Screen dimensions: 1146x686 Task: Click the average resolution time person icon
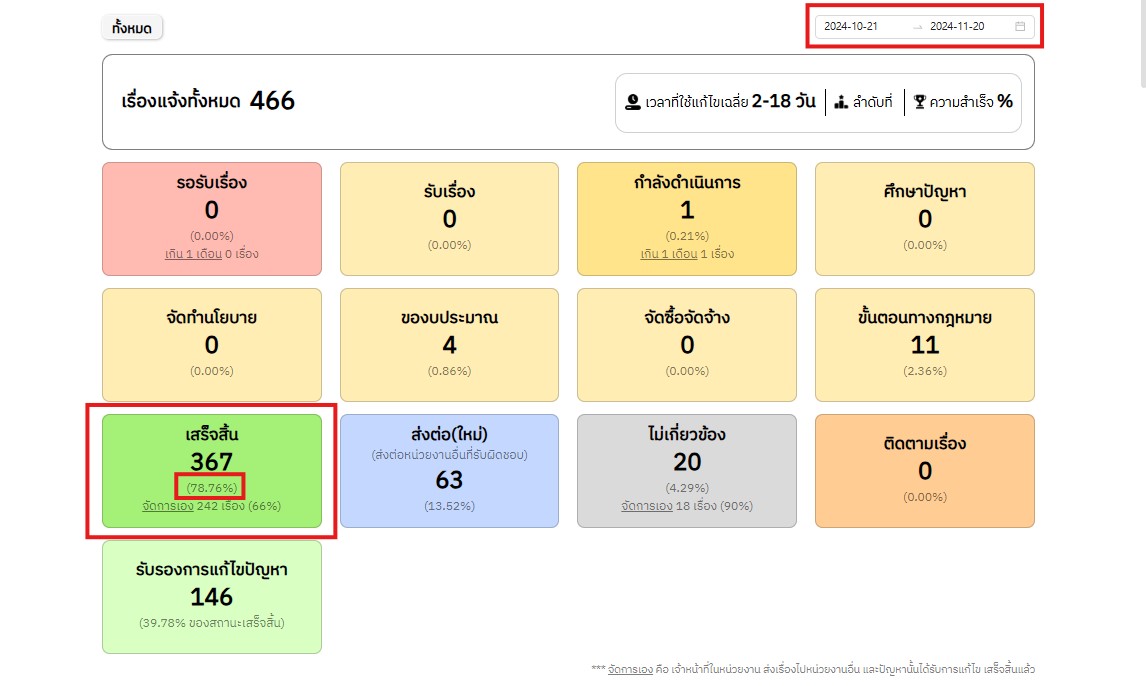633,102
